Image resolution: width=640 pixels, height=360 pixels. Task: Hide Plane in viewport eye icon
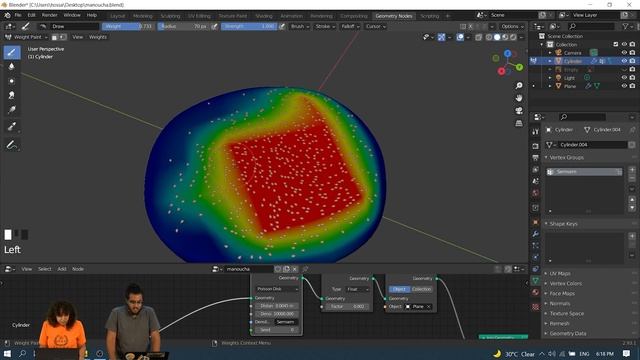(x=624, y=86)
